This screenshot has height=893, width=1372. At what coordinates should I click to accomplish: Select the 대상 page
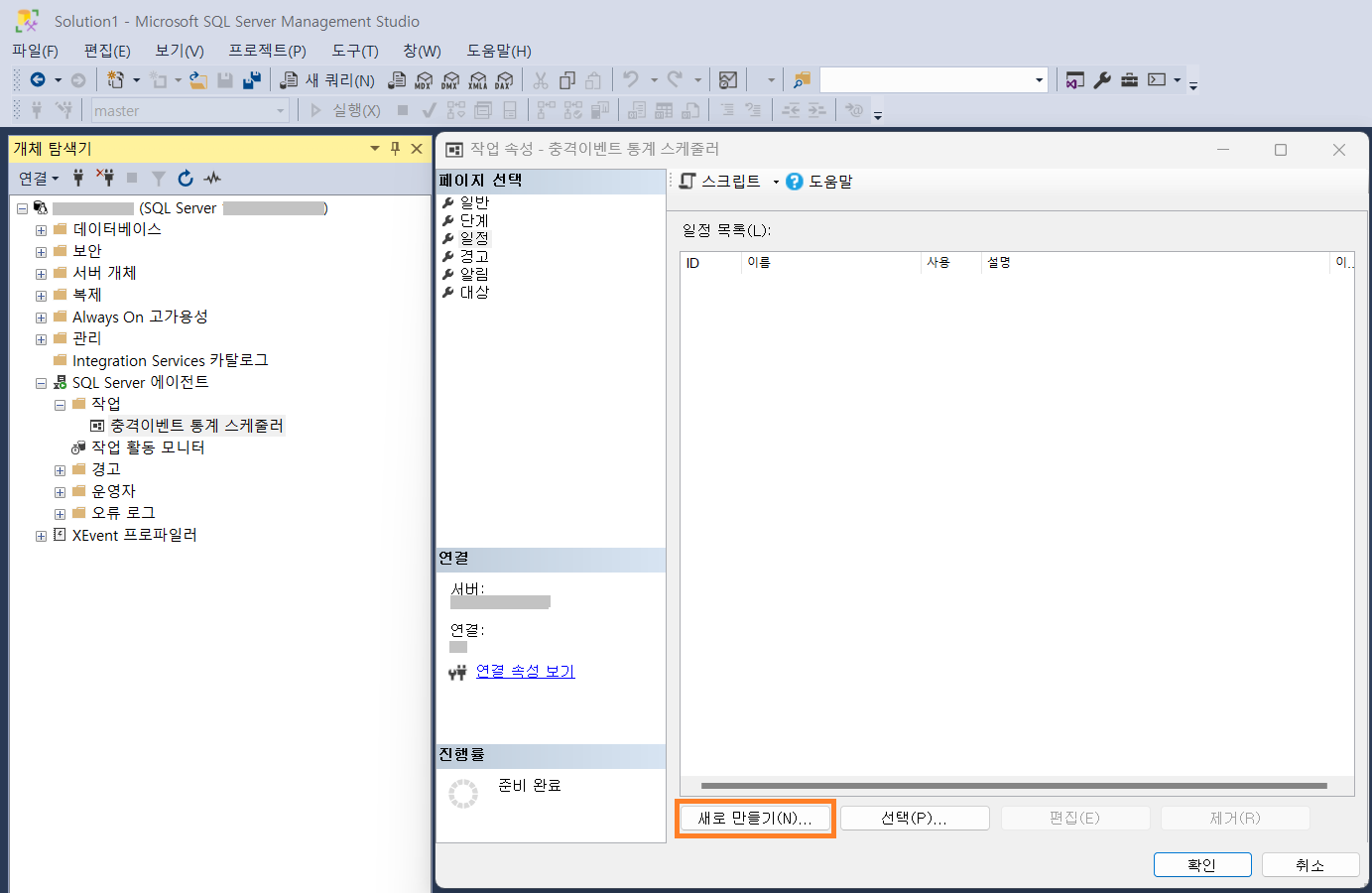point(474,293)
